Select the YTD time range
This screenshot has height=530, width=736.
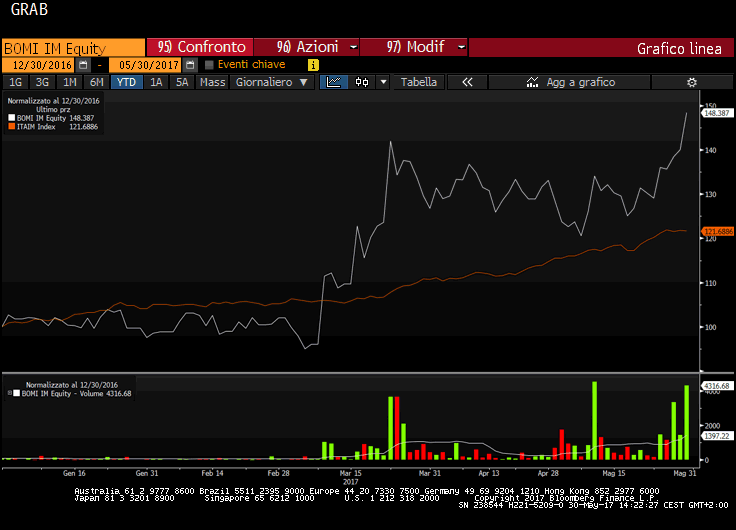coord(126,82)
